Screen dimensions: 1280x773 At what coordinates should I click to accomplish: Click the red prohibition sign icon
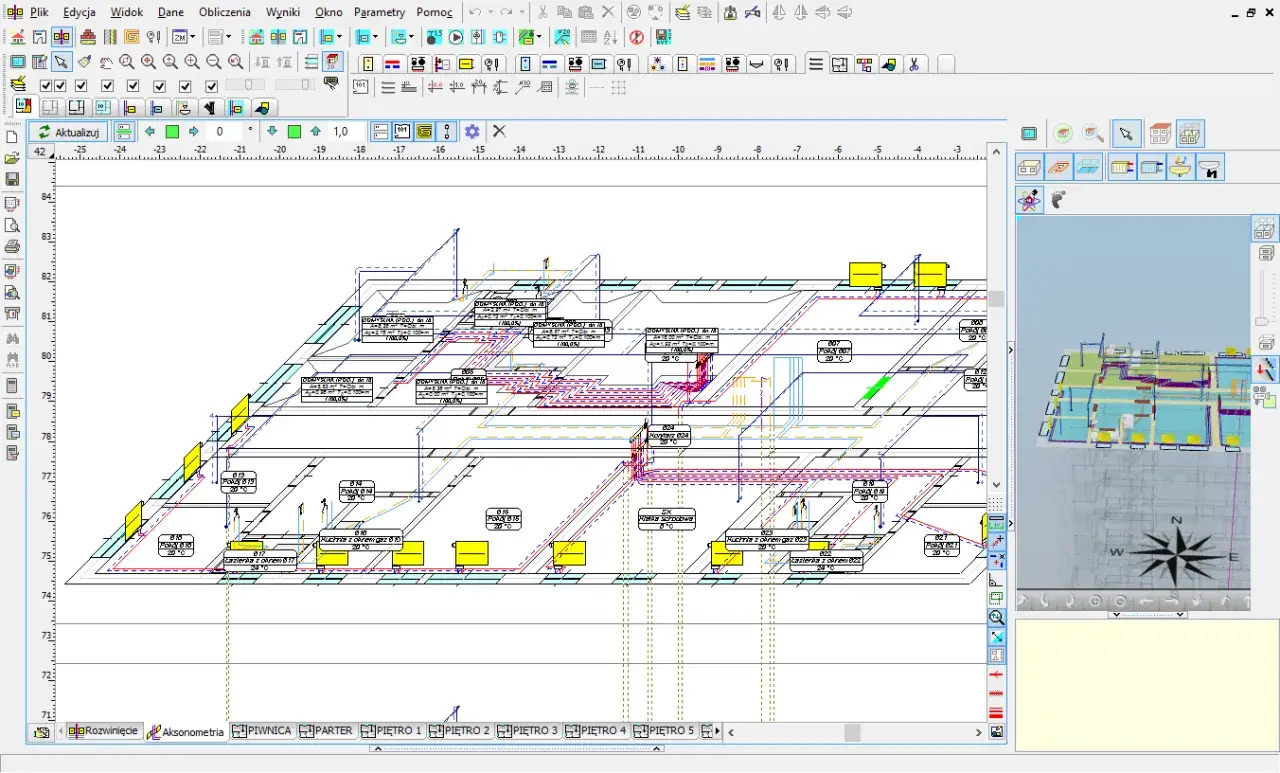(x=637, y=37)
